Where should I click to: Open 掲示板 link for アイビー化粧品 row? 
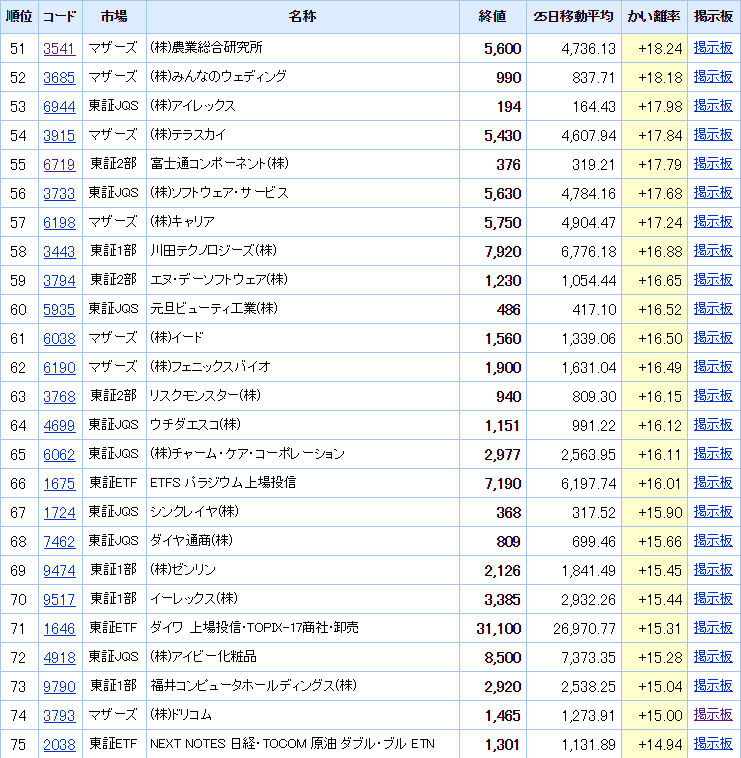coord(713,657)
